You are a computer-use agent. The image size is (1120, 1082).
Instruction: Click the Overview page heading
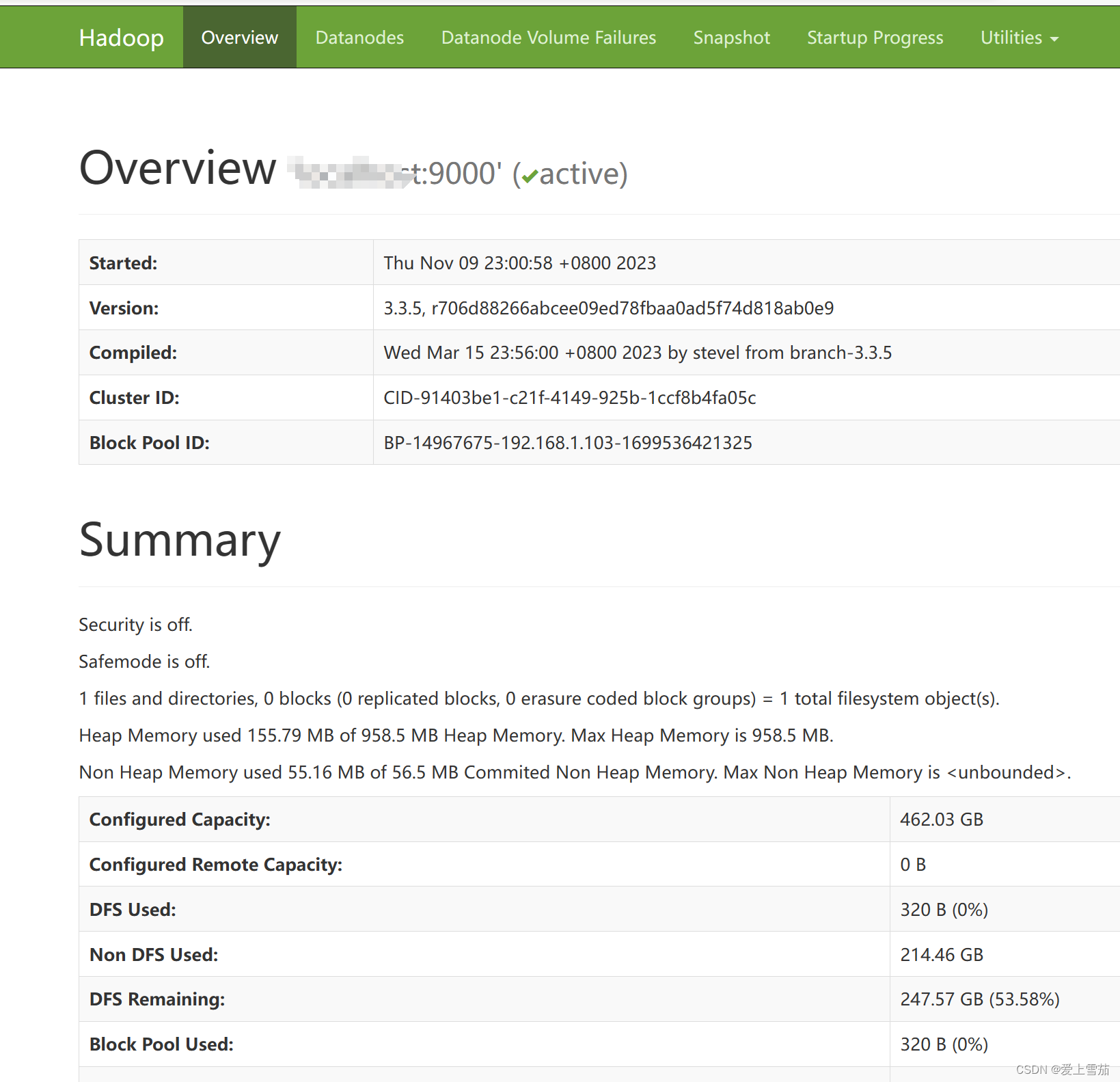click(178, 168)
